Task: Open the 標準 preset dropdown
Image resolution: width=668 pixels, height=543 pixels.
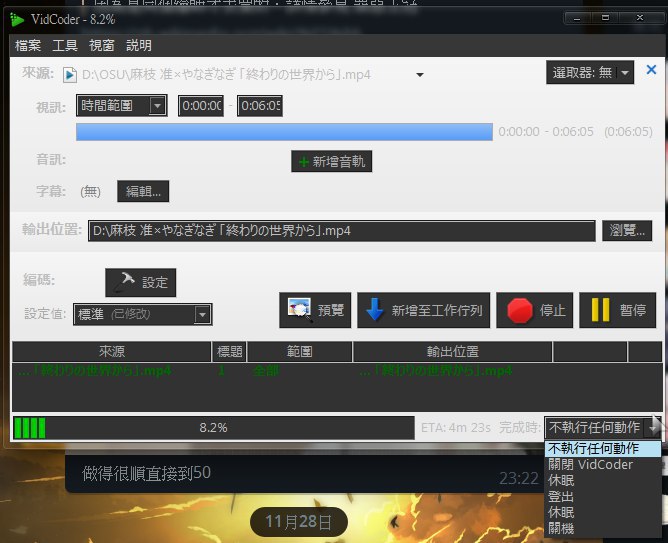Action: coord(143,314)
